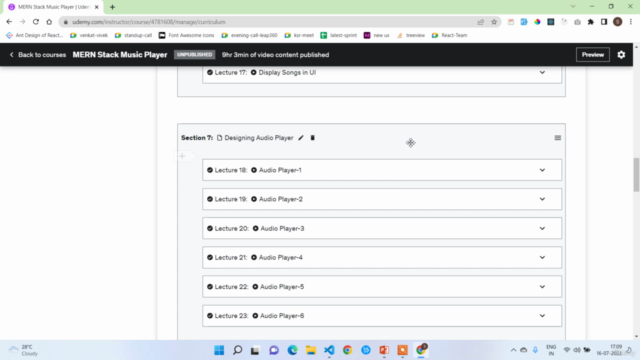Expand Lecture 20 Audio Player-3
Viewport: 640px width, 360px height.
pos(542,229)
